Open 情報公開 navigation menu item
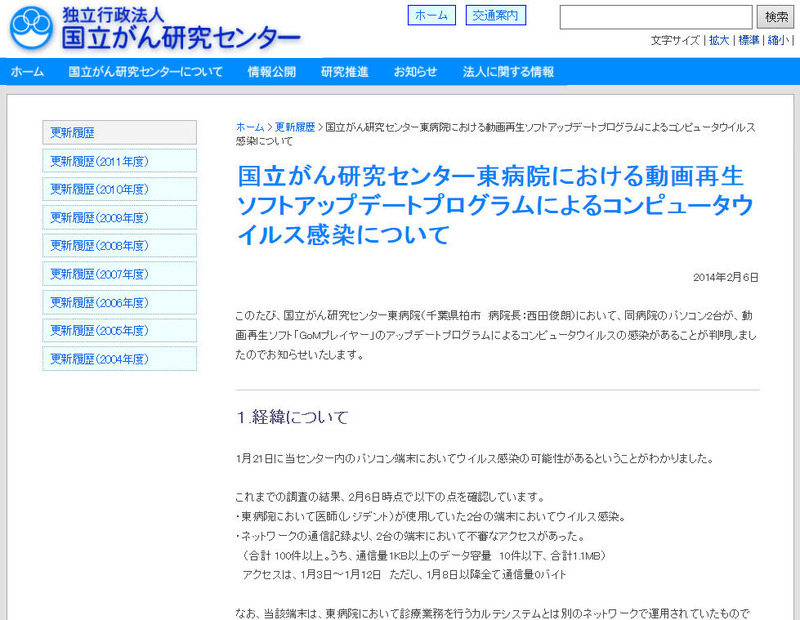800x620 pixels. pyautogui.click(x=272, y=72)
